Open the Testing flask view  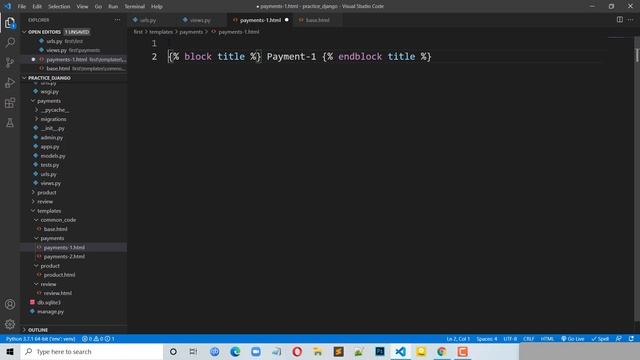click(10, 122)
